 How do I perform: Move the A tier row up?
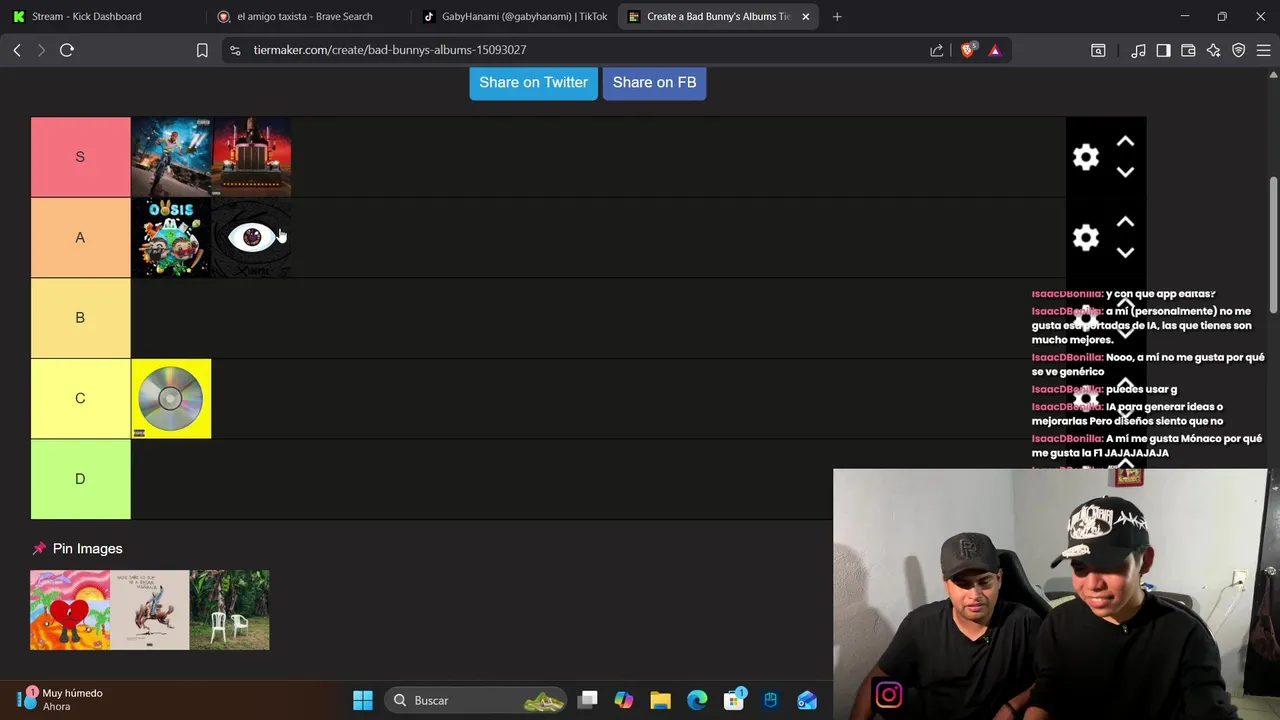tap(1125, 222)
